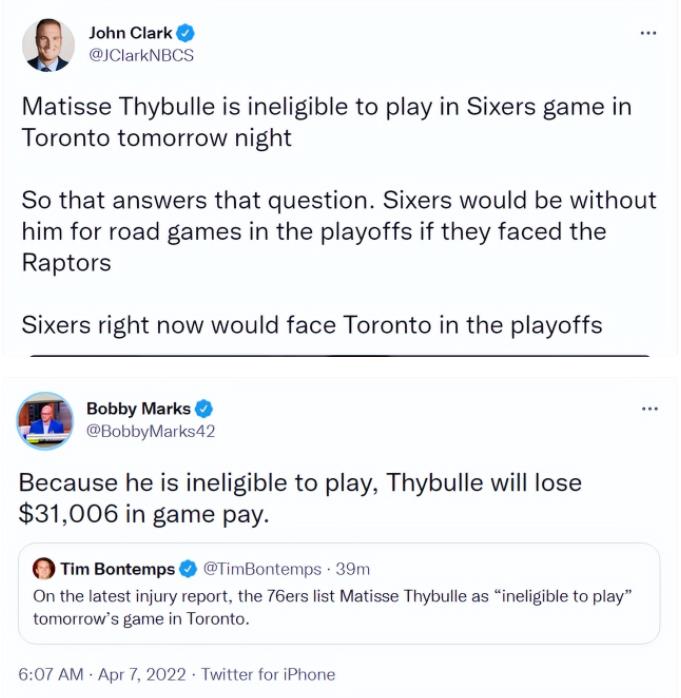Open the @TimBontemps handle in the quoted tweet
Viewport: 681px width, 698px height.
pyautogui.click(x=264, y=569)
